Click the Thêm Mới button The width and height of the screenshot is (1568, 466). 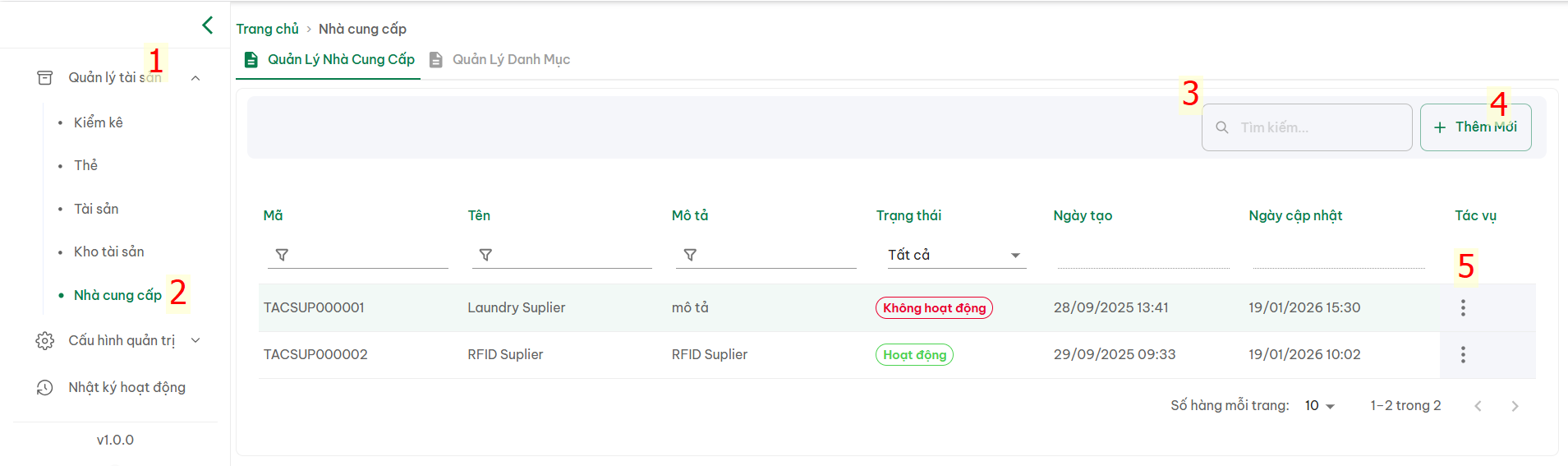[1475, 127]
